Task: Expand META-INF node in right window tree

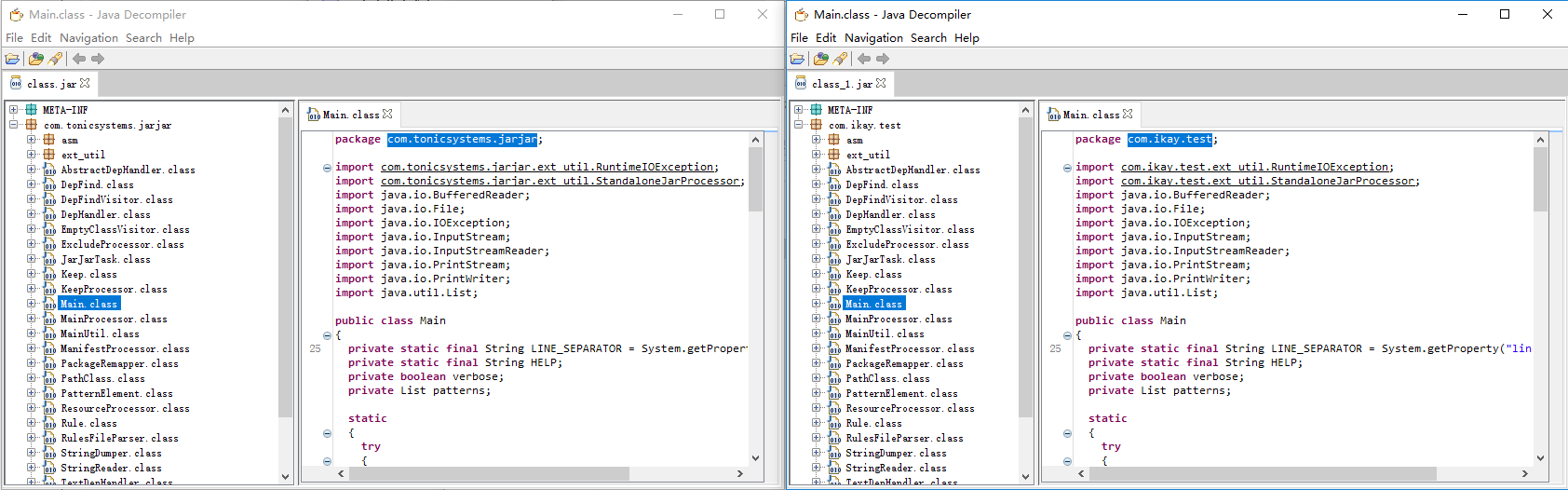Action: pos(799,110)
